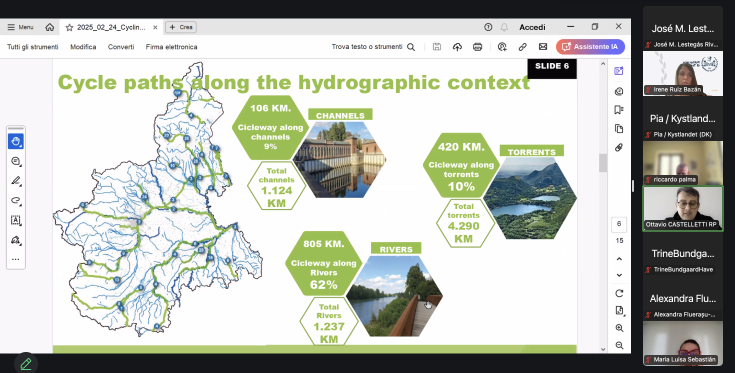
Task: Select José M. Lest... participant tile
Action: [x=682, y=28]
